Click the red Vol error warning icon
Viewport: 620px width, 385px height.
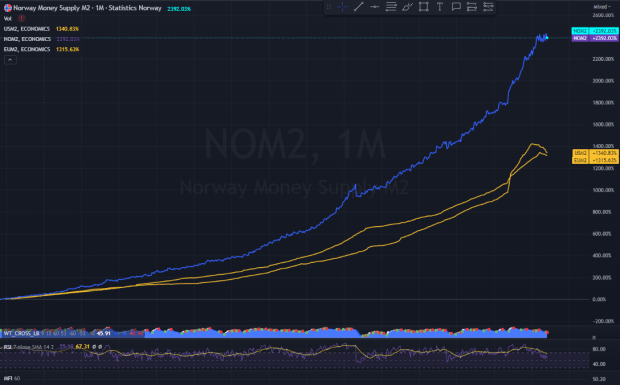(x=22, y=18)
